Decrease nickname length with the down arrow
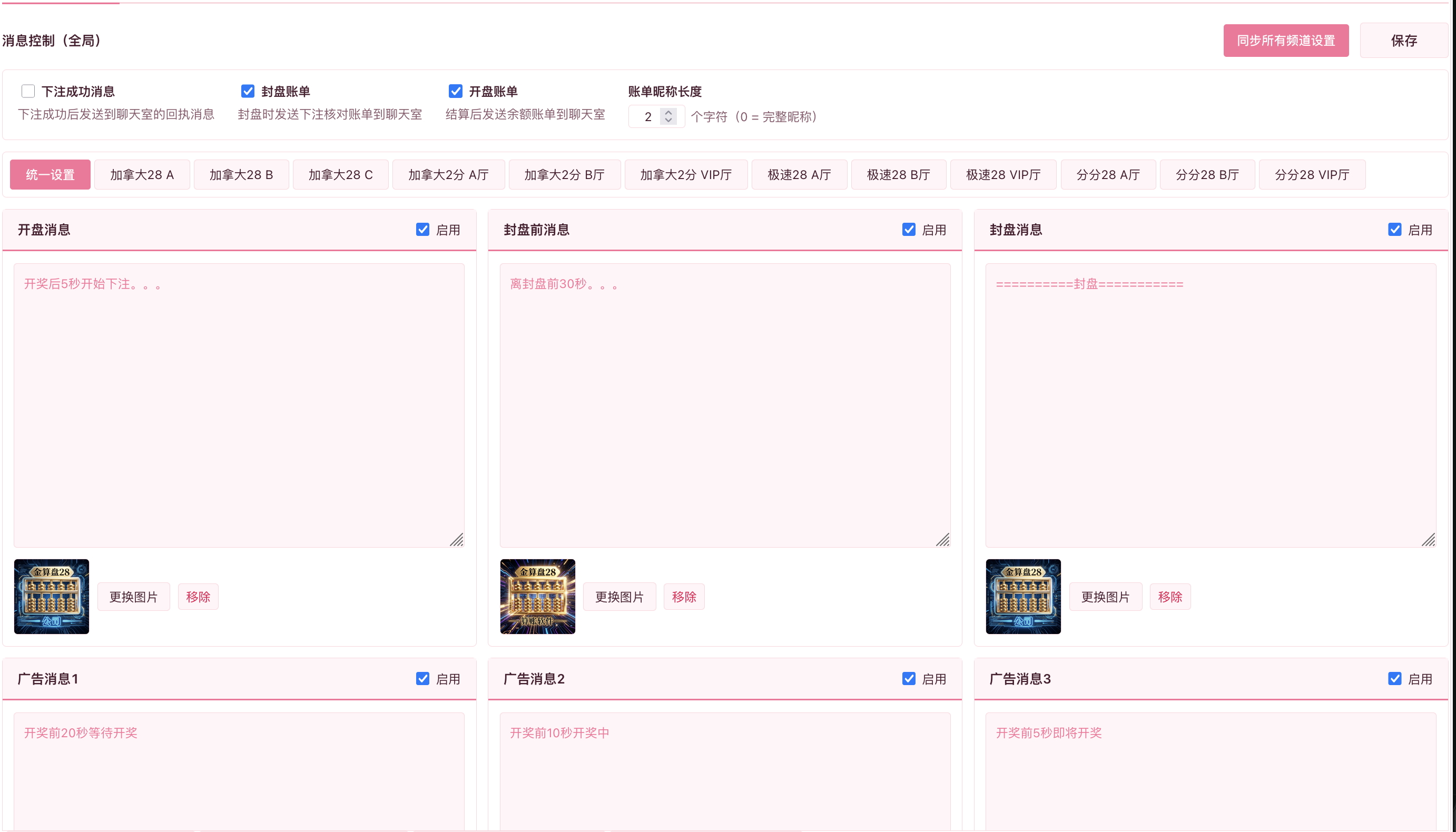 (x=668, y=121)
